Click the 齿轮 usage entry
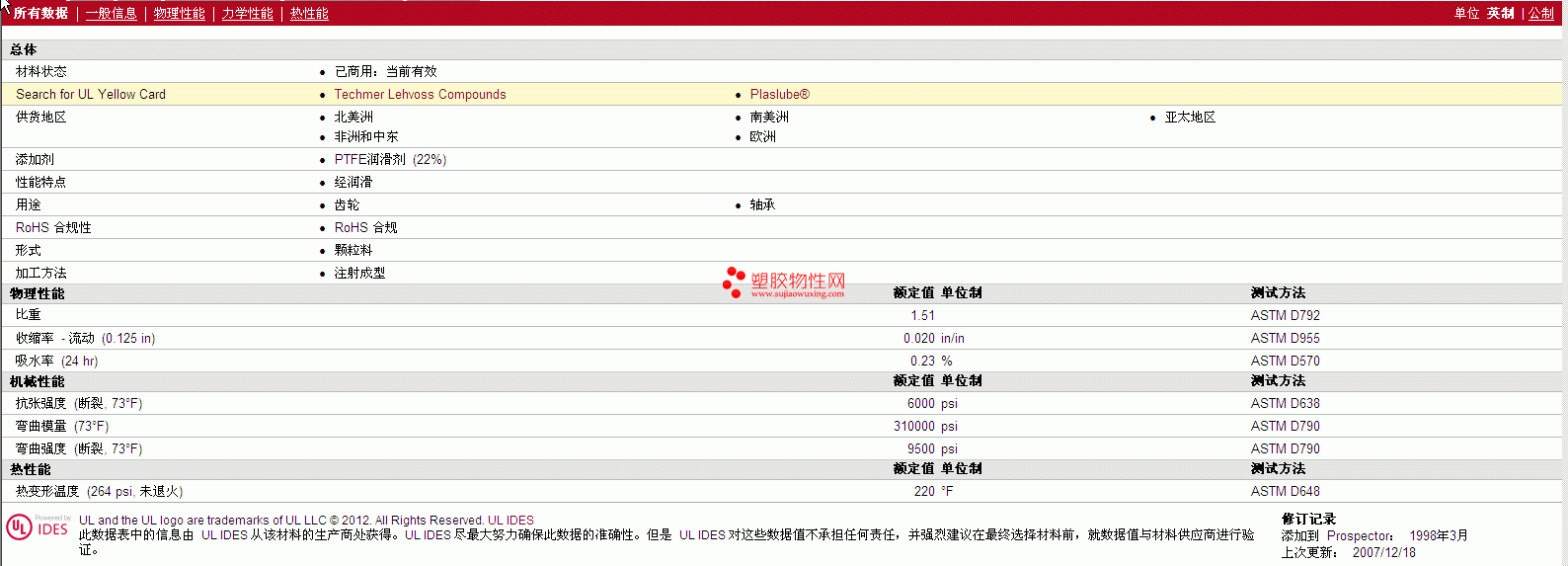 point(348,204)
